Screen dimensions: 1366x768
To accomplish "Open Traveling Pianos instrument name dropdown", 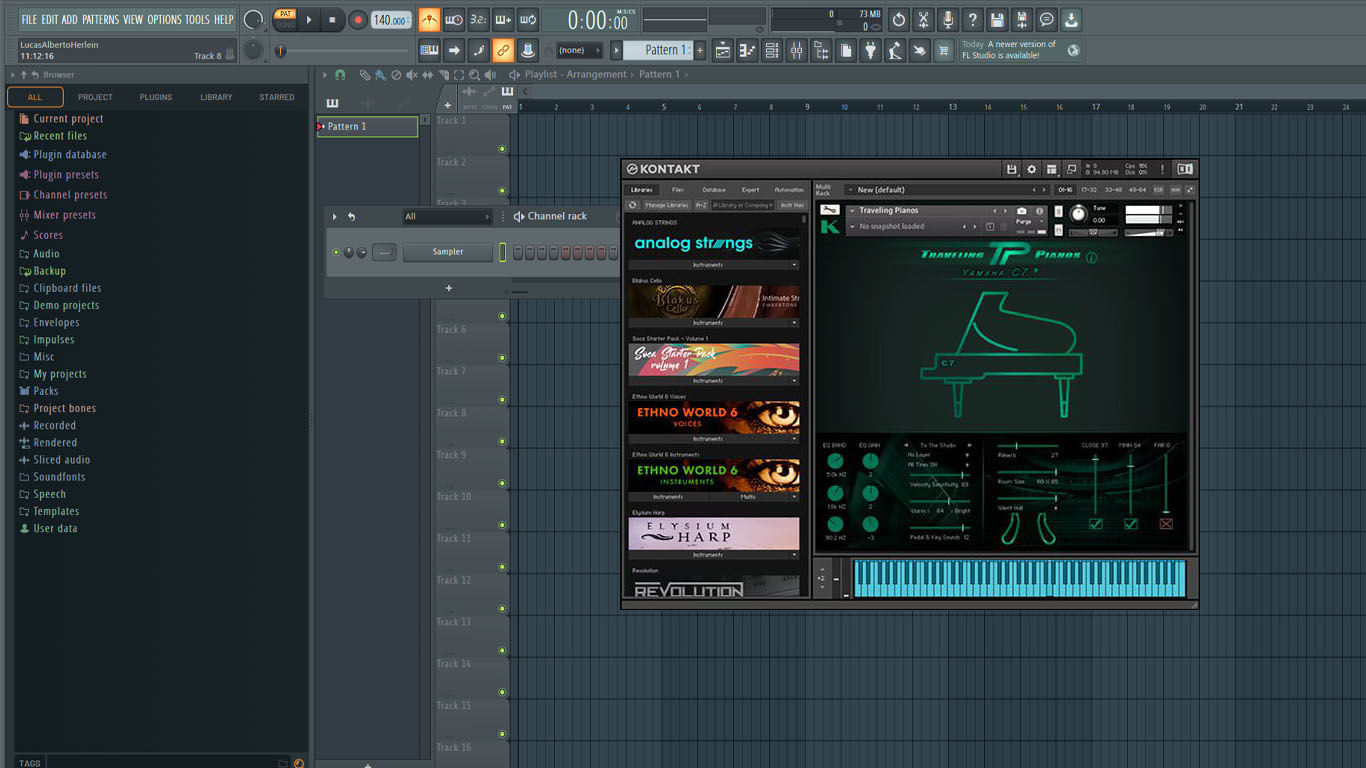I will tap(924, 211).
